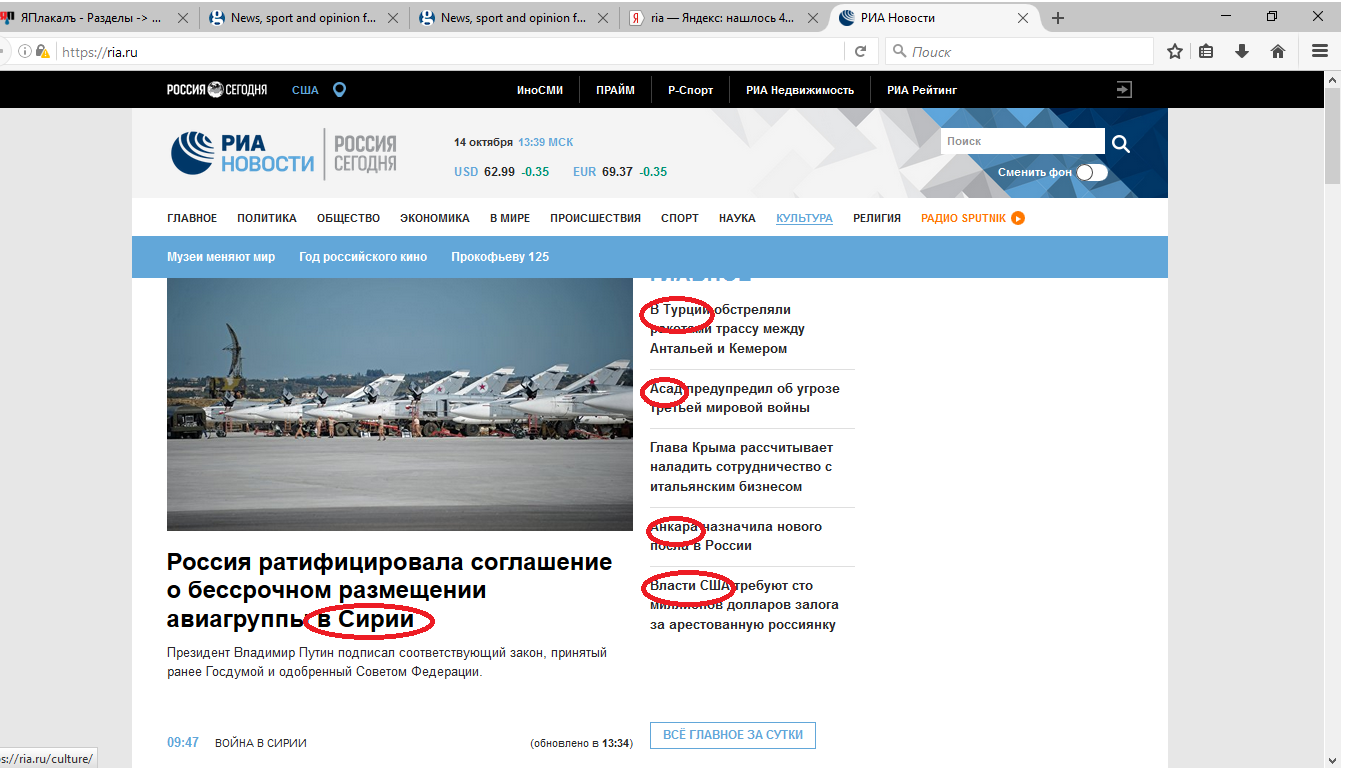Image resolution: width=1366 pixels, height=768 pixels.
Task: Select В МИРЕ in the navigation
Action: pos(510,218)
